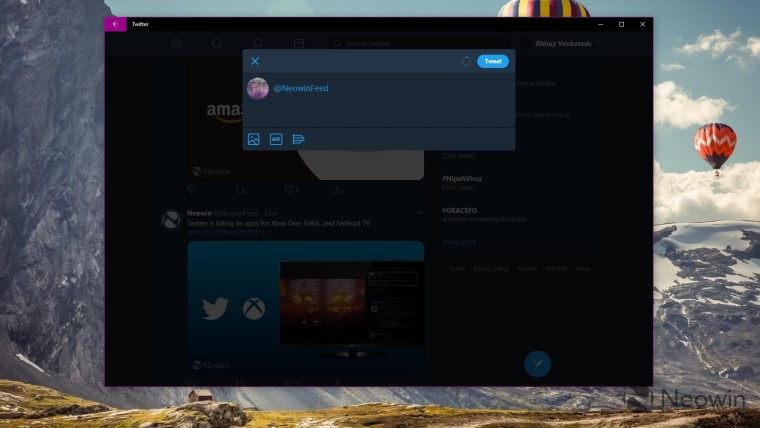This screenshot has height=428, width=760.
Task: Add a poll to the tweet
Action: pos(298,139)
